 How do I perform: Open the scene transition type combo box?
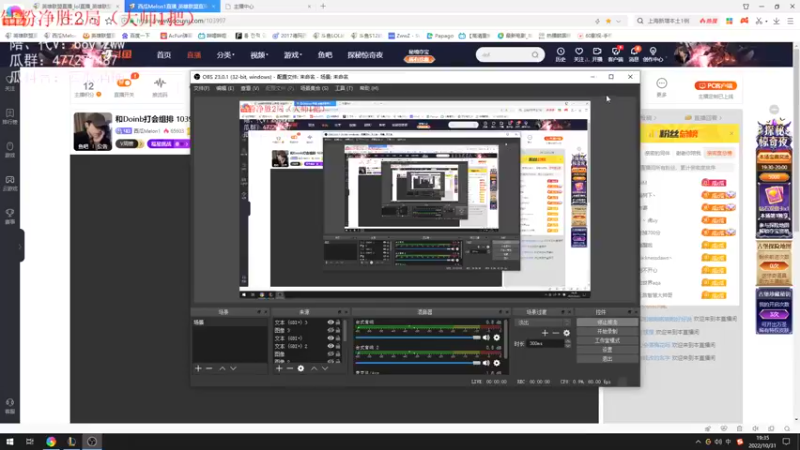543,322
